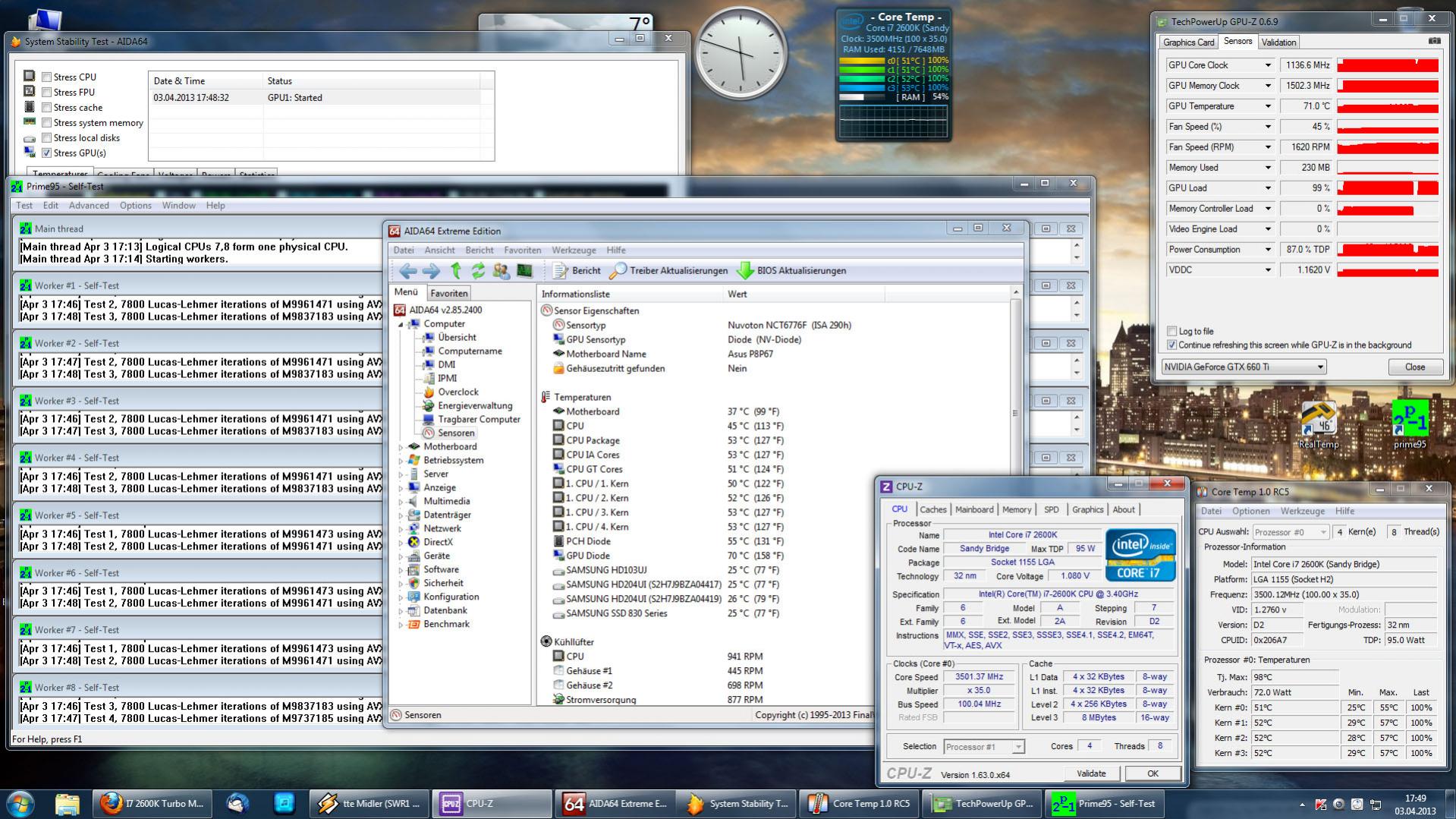1456x819 pixels.
Task: Open the AIDA64 user management icon
Action: click(501, 271)
